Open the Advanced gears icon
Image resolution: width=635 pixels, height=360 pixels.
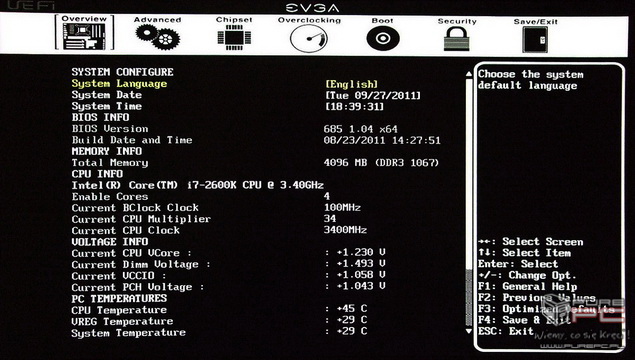tap(158, 37)
